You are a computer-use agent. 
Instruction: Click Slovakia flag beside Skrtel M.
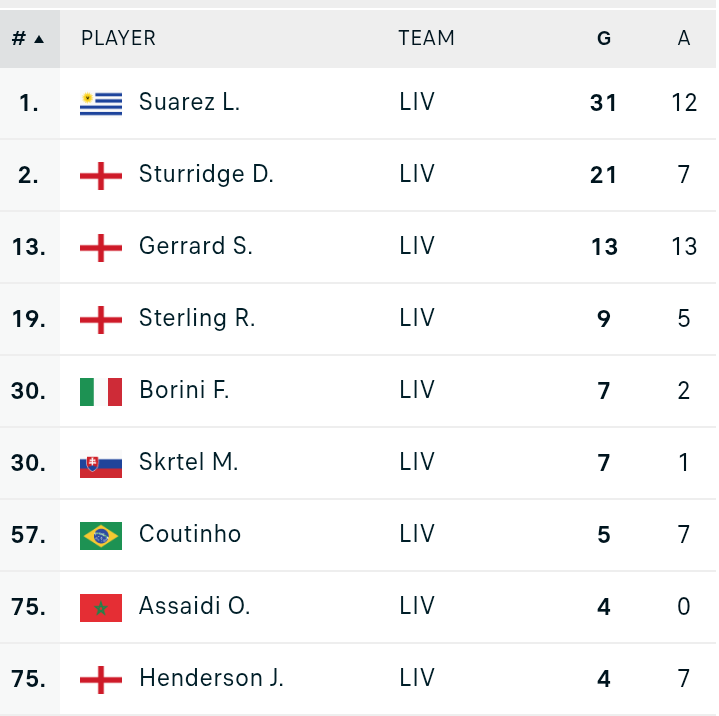(101, 463)
